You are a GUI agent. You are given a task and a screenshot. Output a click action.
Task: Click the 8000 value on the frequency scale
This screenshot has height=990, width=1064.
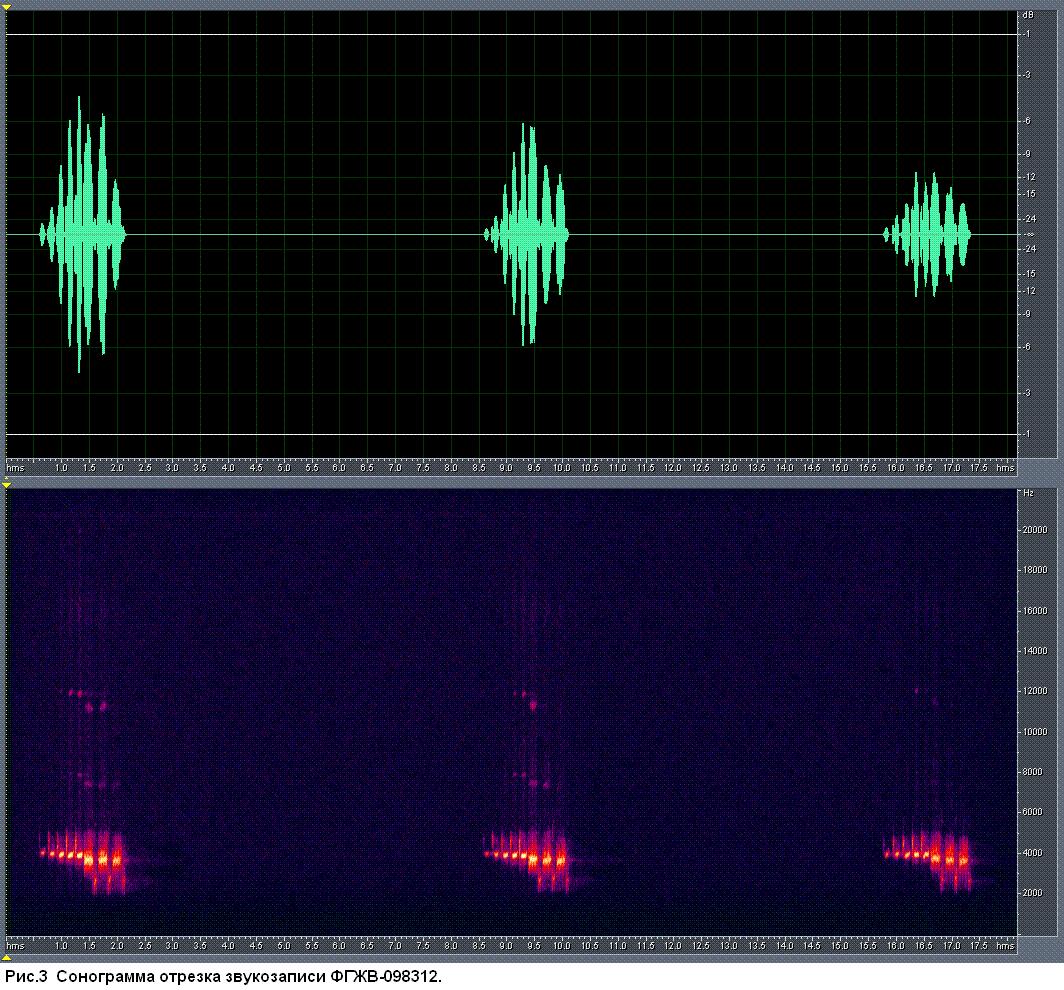click(x=1033, y=772)
